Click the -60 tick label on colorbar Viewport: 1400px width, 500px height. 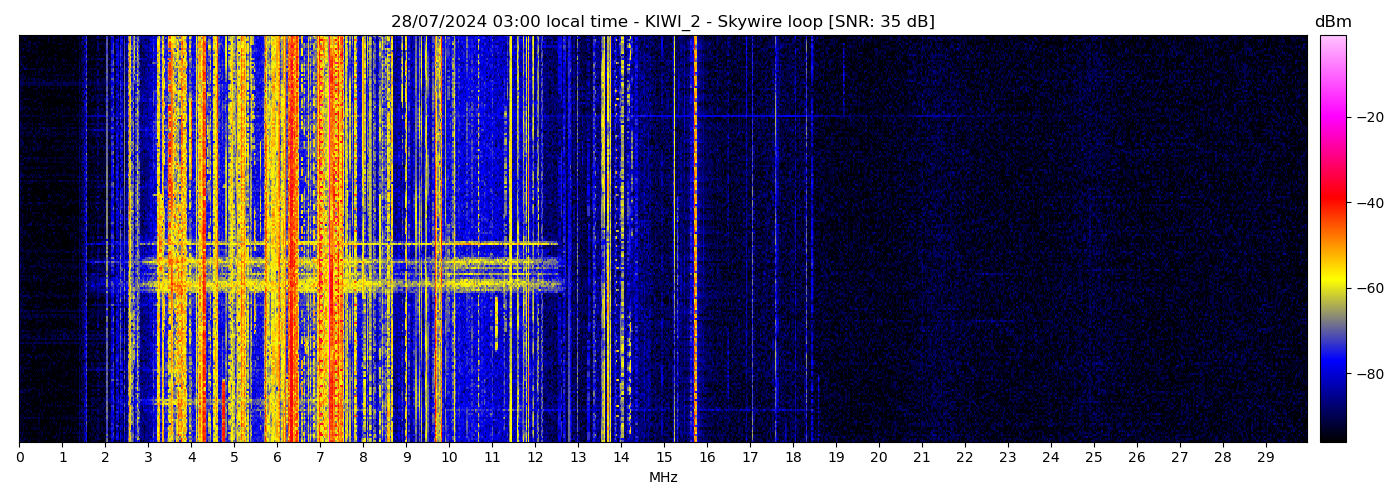[1368, 288]
